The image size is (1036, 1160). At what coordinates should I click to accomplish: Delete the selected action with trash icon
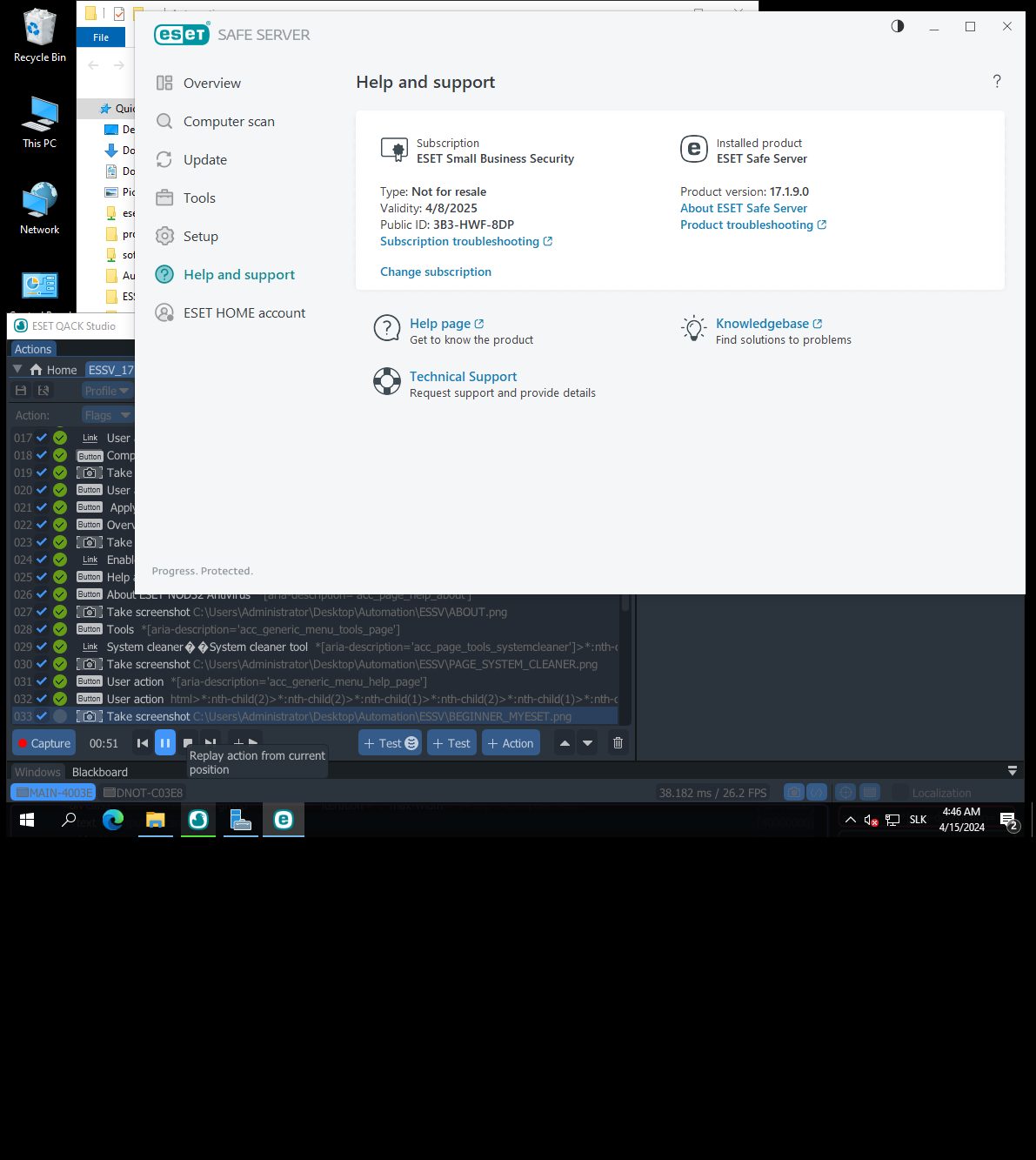point(618,743)
